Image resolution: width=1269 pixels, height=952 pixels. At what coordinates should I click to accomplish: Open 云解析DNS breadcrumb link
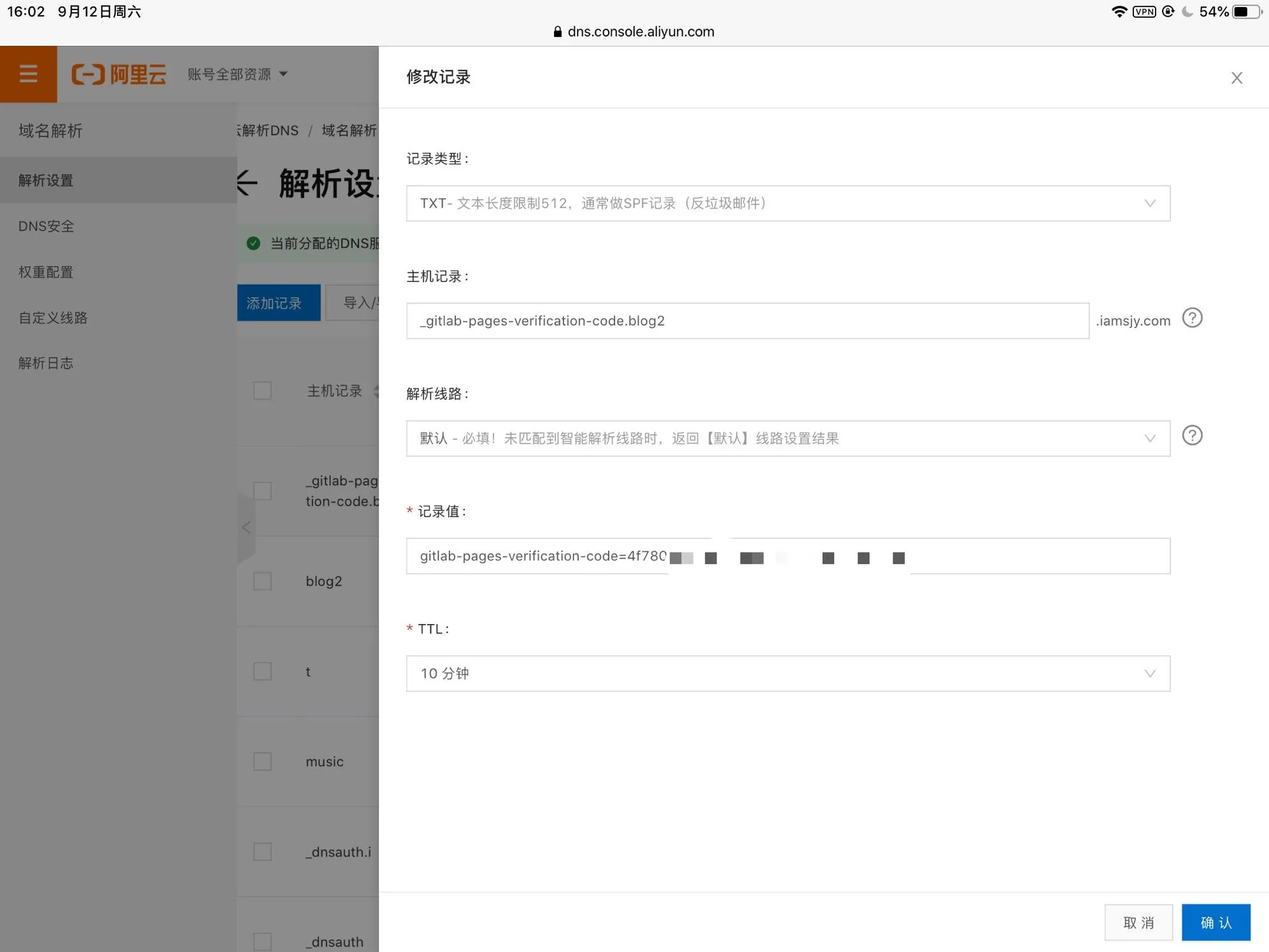point(267,131)
